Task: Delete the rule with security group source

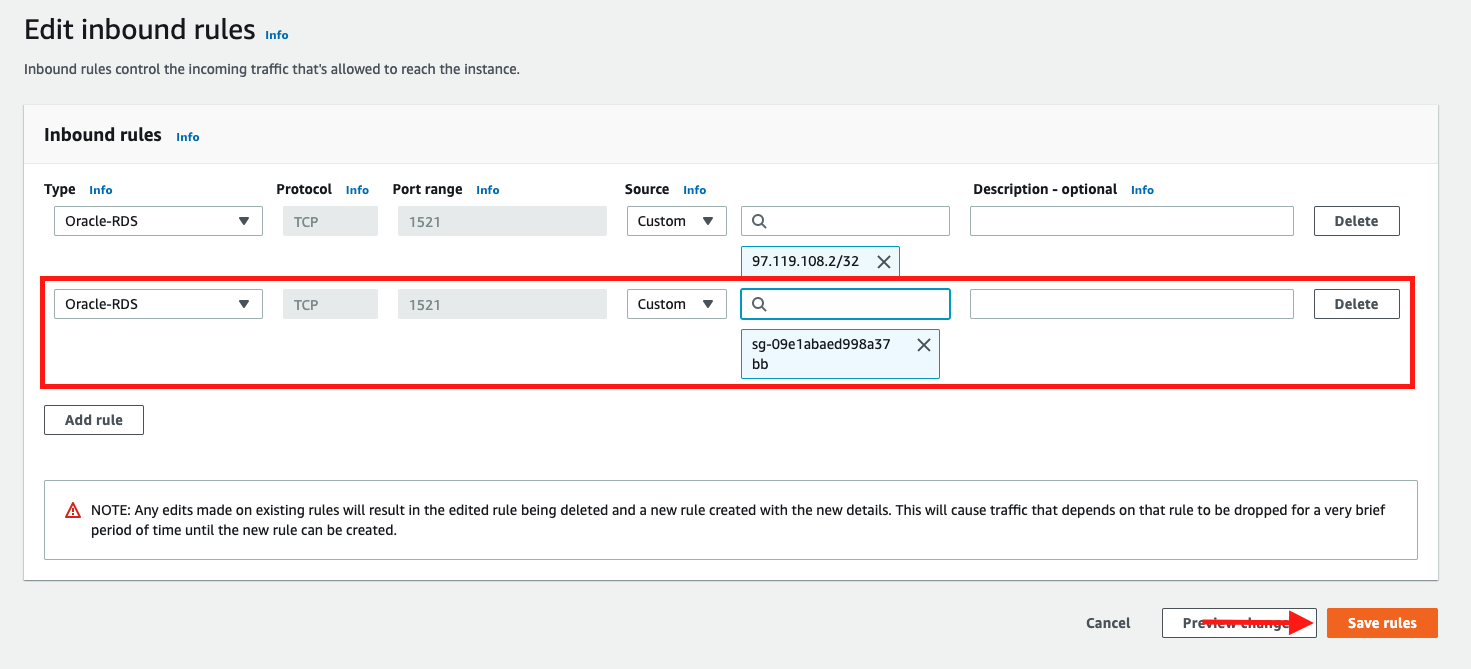Action: point(1356,304)
